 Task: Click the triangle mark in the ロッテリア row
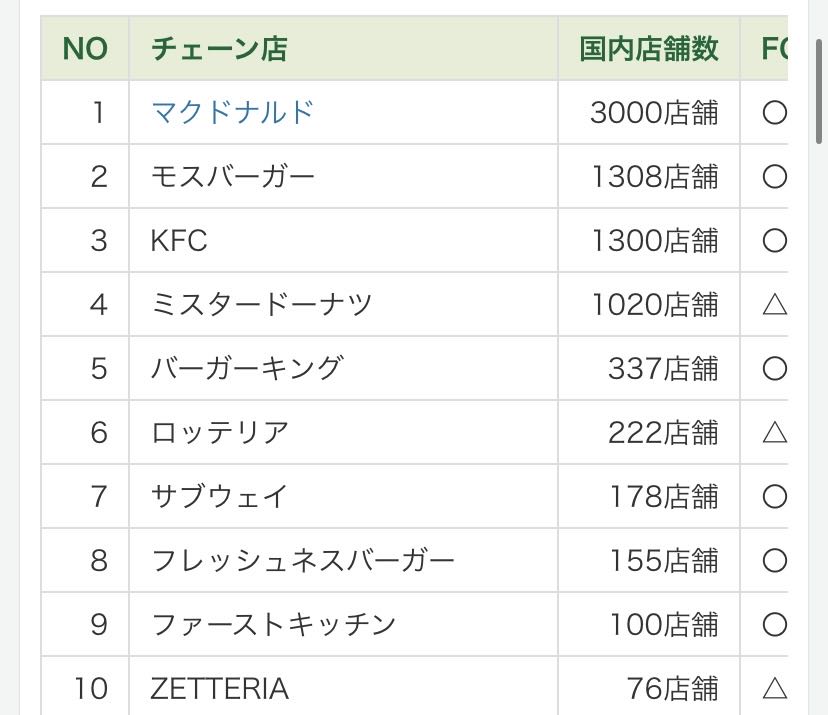pos(774,433)
